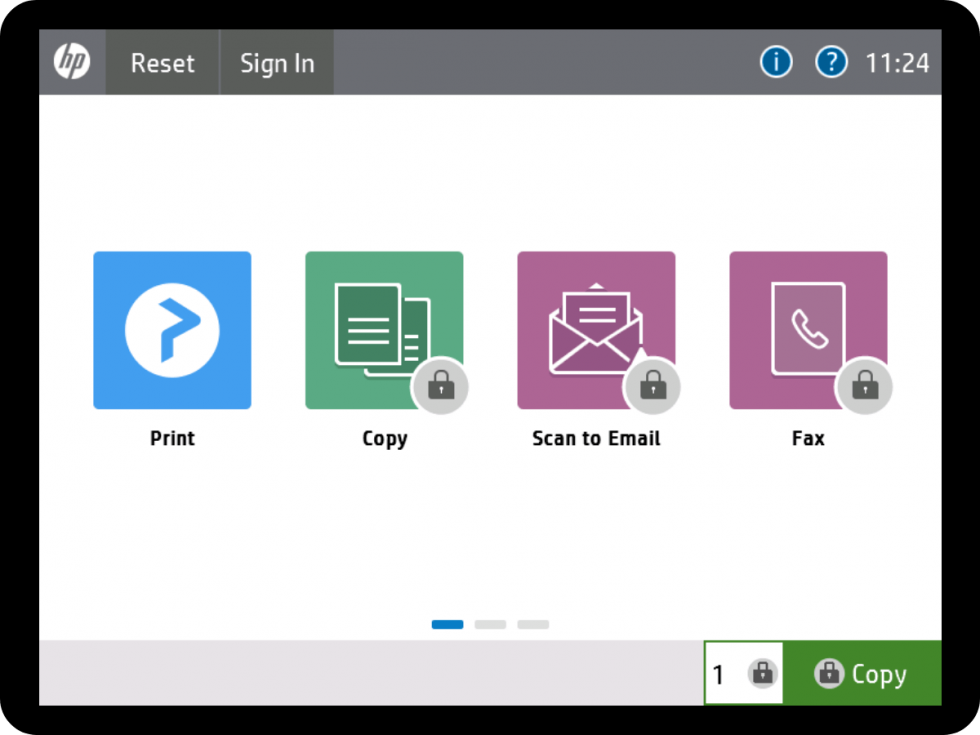
Task: Open the blue Print app tile
Action: [172, 330]
